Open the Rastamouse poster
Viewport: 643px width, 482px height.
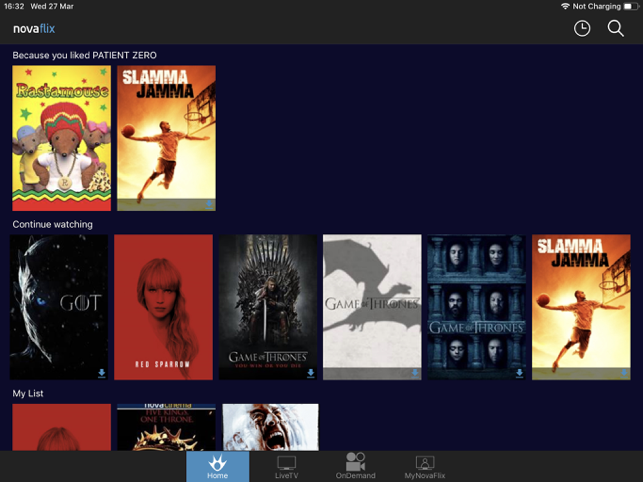click(61, 138)
